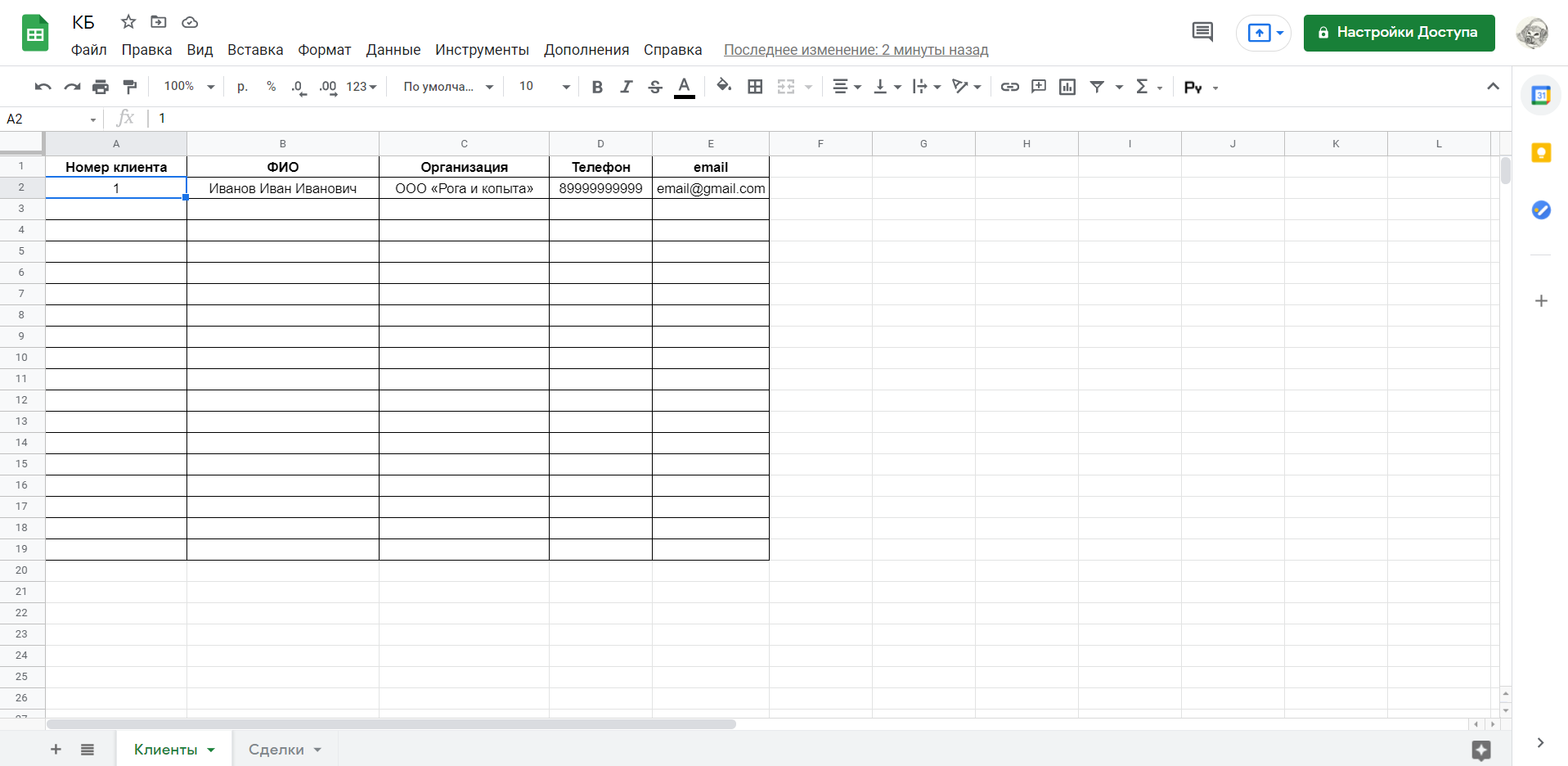Click the Настройки Доступа share button
Screen dimensions: 1568x766
click(x=1399, y=33)
